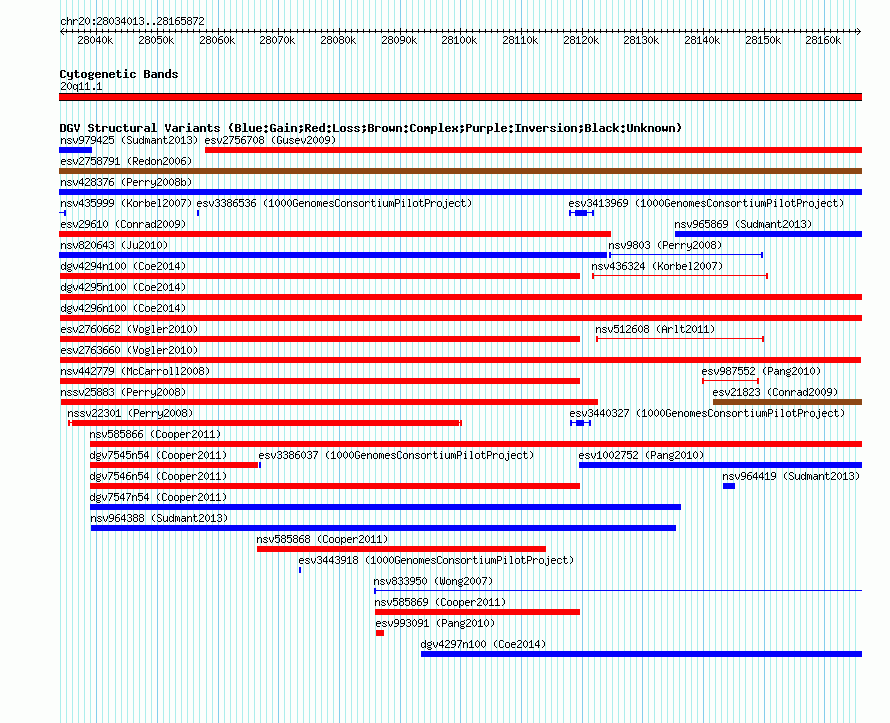Open nsv585868 (Cooper2011) label
The image size is (890, 723).
coord(322,539)
